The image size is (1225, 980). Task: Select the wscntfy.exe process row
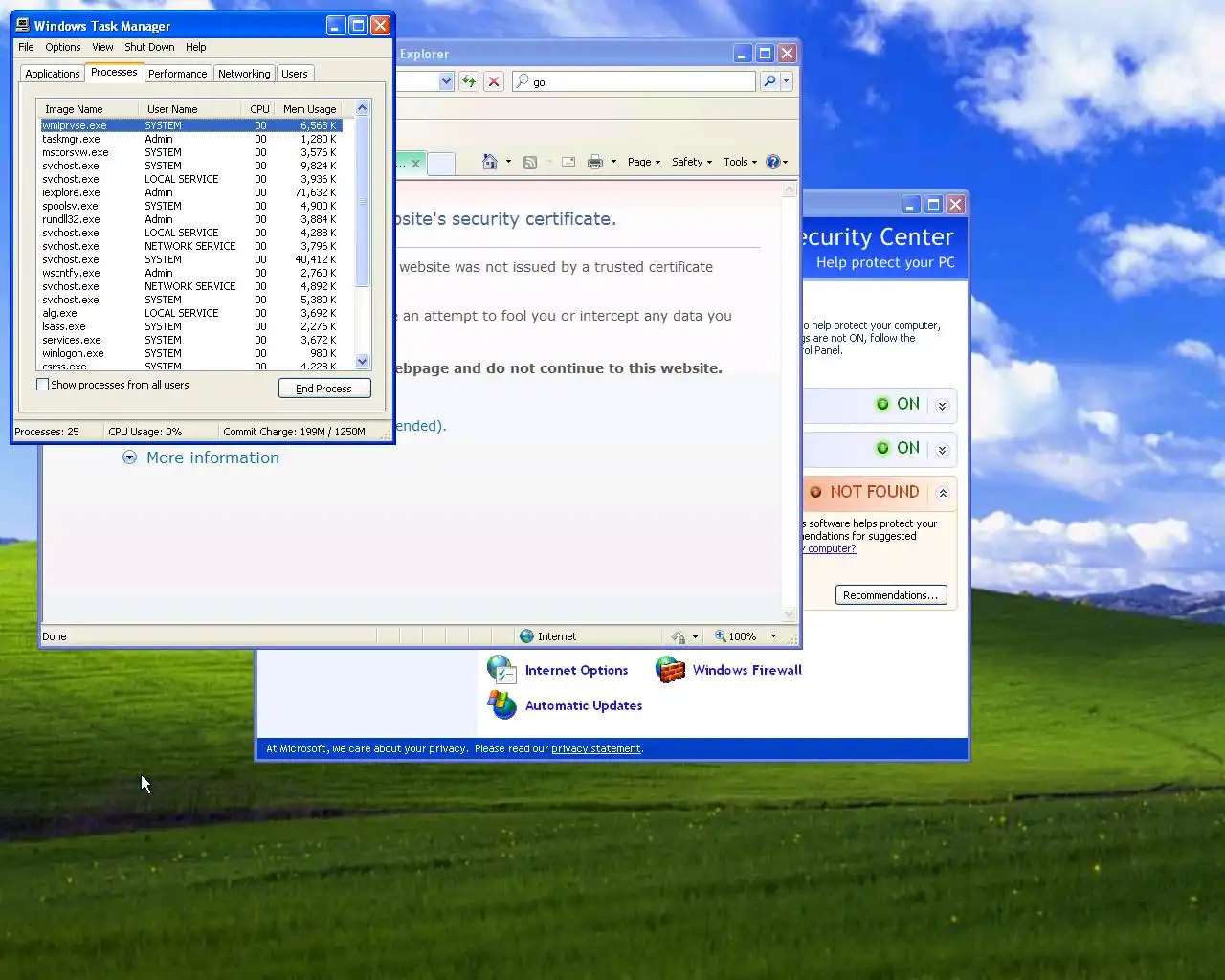tap(190, 273)
